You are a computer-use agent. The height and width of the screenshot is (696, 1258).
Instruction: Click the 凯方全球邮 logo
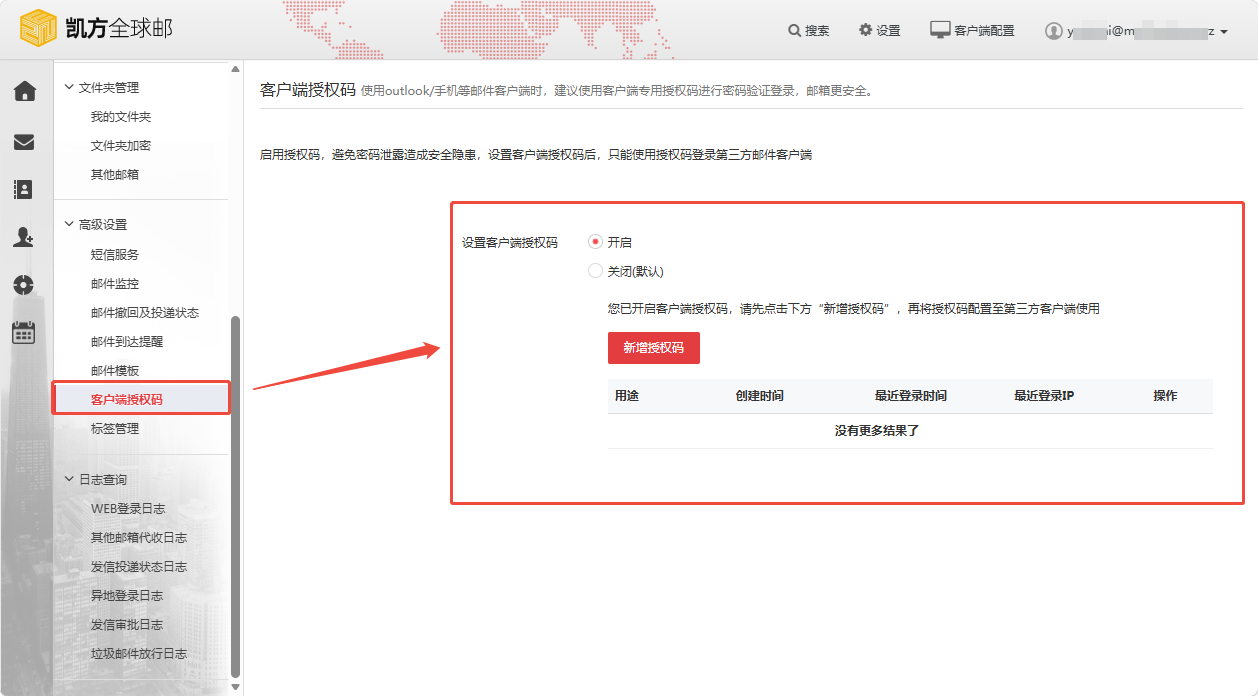point(96,29)
